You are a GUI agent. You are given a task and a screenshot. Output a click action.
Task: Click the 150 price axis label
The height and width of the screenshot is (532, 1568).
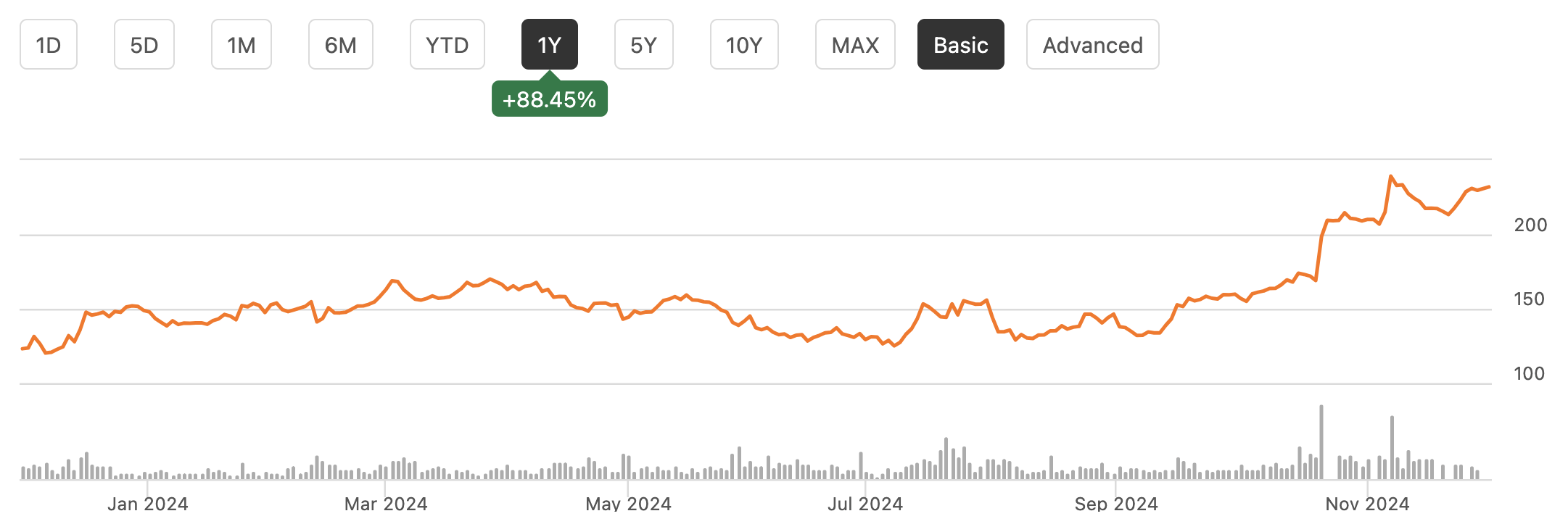(1528, 299)
